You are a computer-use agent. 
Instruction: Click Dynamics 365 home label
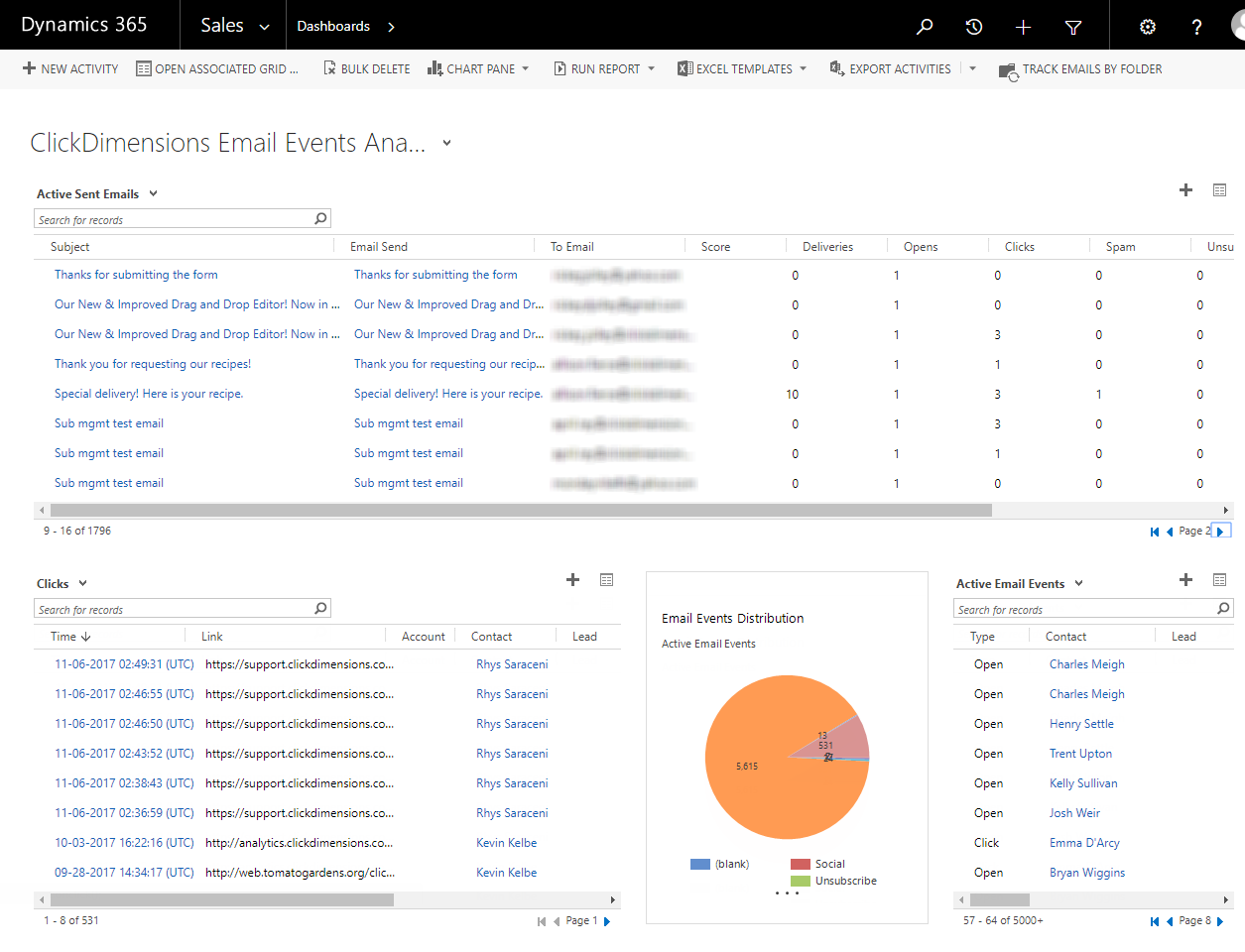pos(84,25)
